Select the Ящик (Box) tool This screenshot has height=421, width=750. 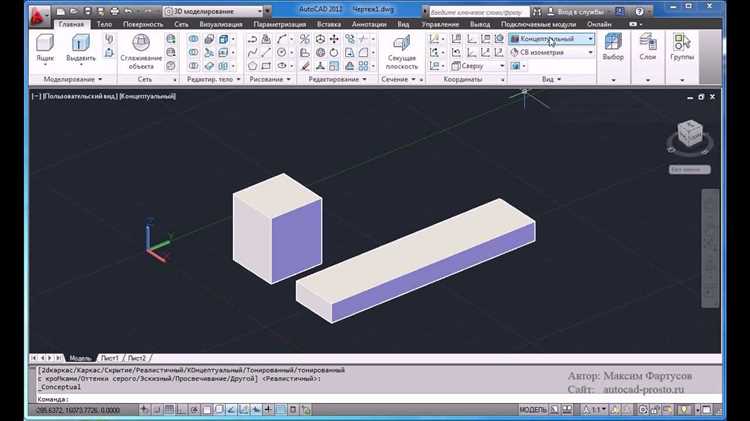pyautogui.click(x=45, y=48)
